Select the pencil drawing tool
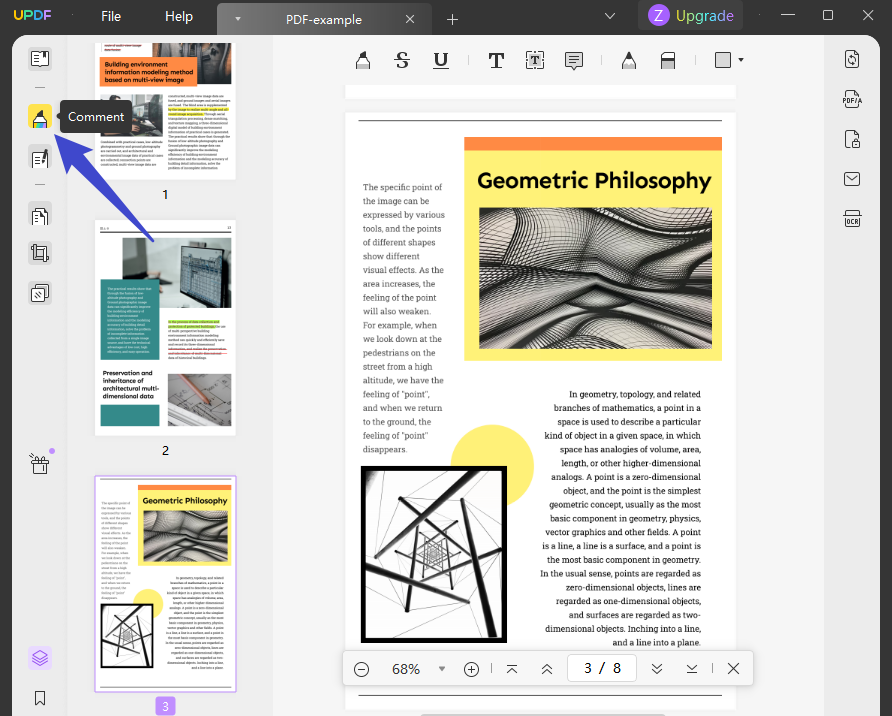This screenshot has width=892, height=716. click(628, 60)
